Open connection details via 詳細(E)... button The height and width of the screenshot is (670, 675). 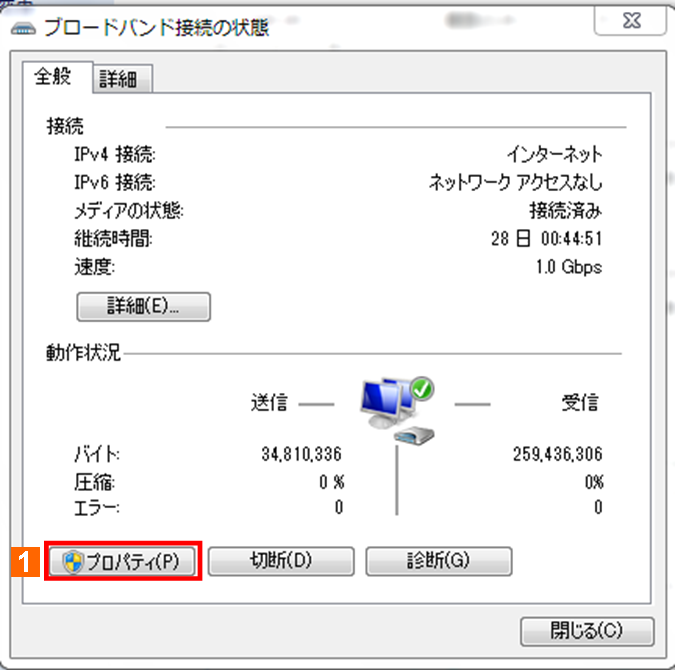point(143,307)
